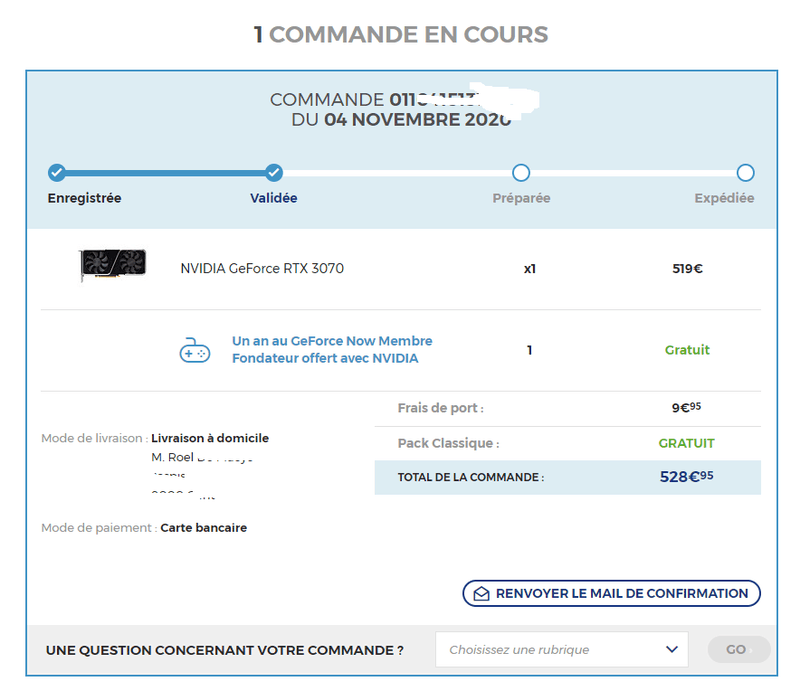The image size is (800, 691).
Task: Click Renvoyer le mail de confirmation button
Action: coord(611,593)
